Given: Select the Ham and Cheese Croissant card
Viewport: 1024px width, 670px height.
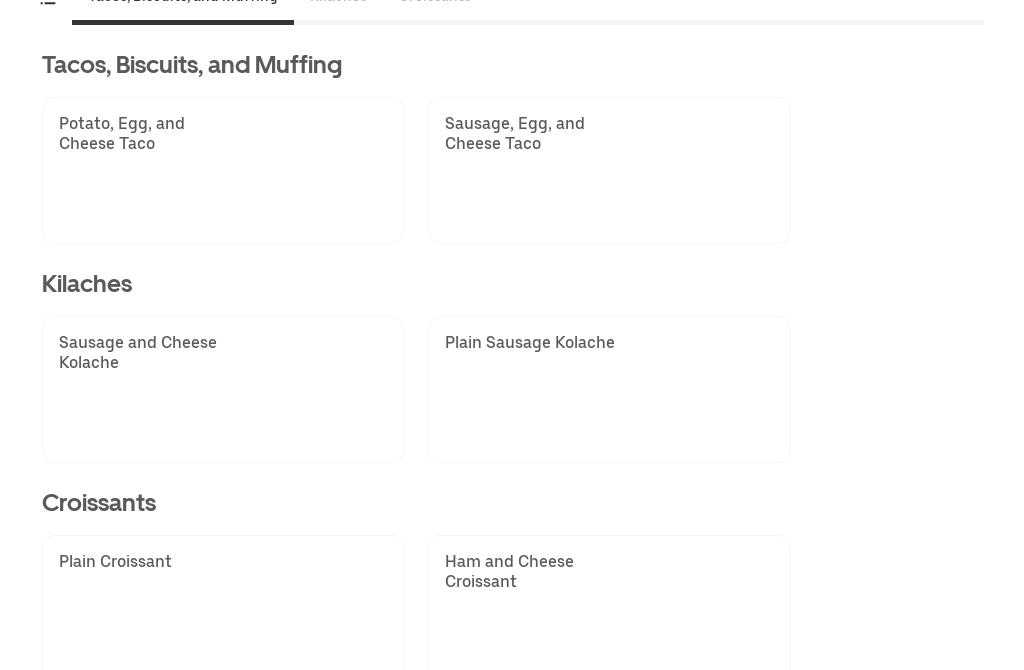Looking at the screenshot, I should [x=609, y=605].
